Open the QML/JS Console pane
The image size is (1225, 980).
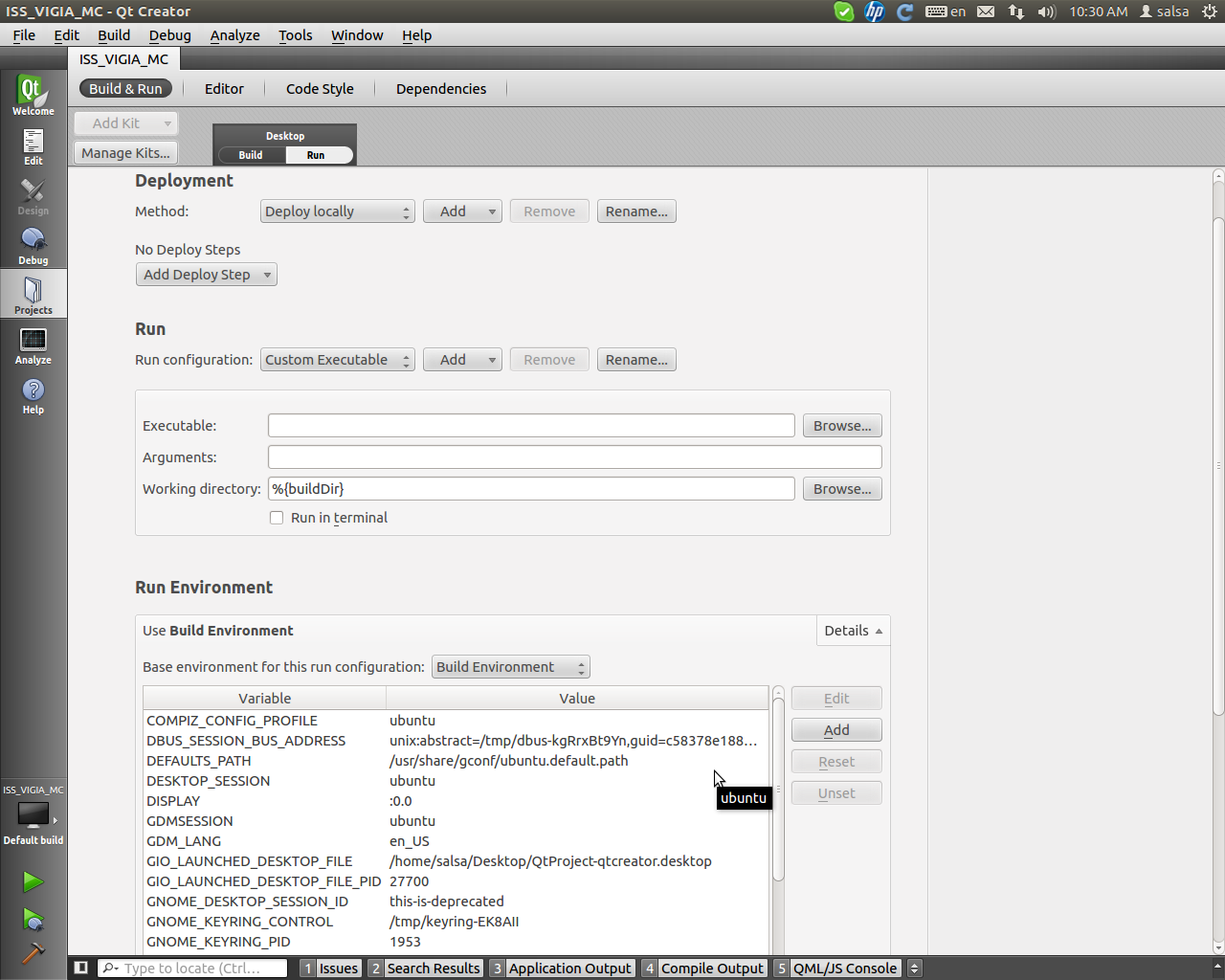[x=837, y=968]
